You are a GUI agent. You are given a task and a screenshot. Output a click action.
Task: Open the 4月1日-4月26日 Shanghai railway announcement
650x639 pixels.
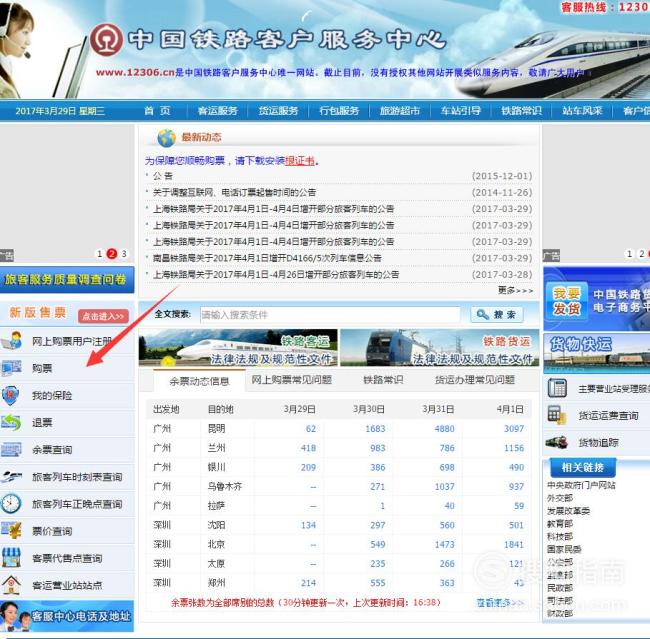point(276,274)
